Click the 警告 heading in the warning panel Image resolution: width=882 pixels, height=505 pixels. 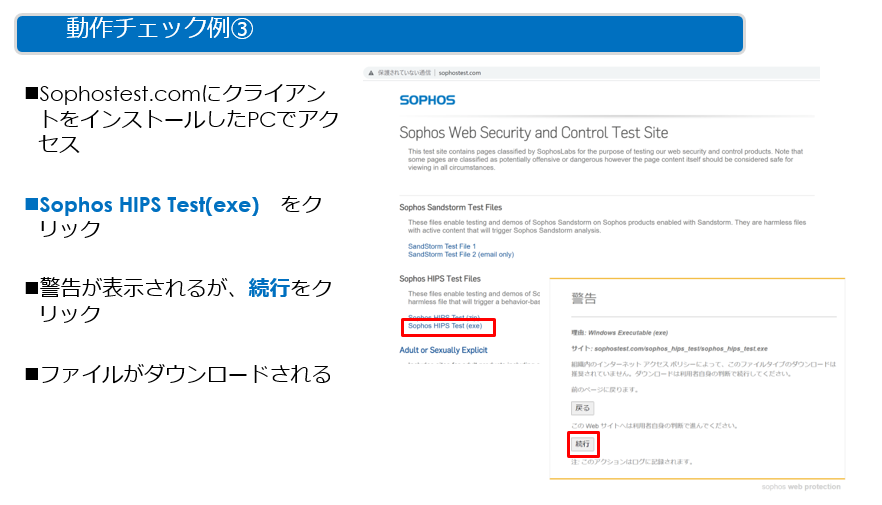pos(583,299)
